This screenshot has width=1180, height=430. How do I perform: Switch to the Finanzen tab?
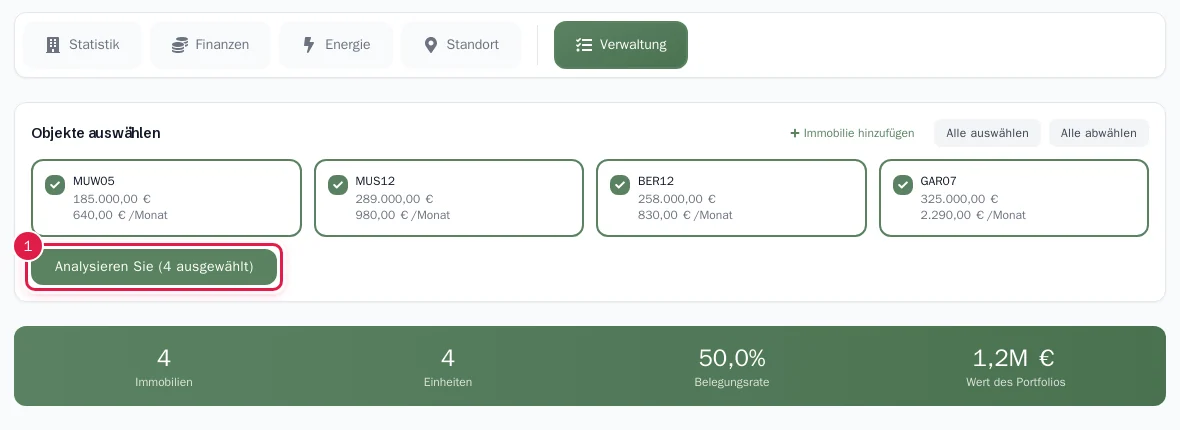pyautogui.click(x=210, y=45)
